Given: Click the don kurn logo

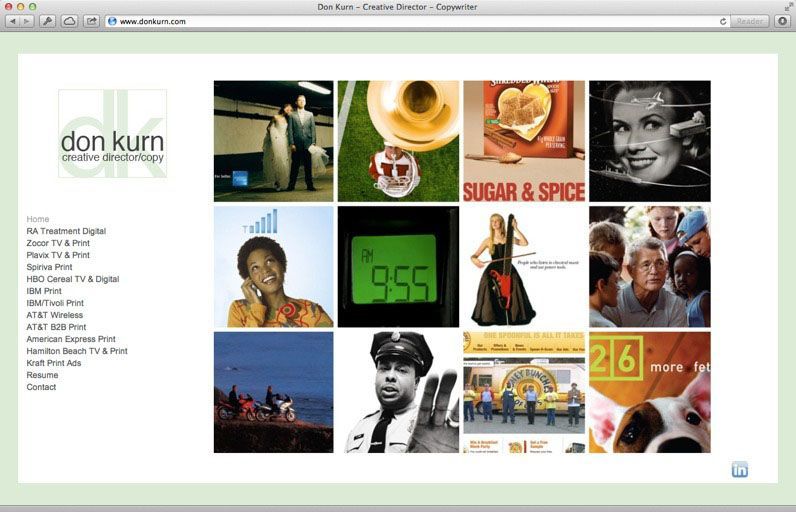Looking at the screenshot, I should [112, 134].
